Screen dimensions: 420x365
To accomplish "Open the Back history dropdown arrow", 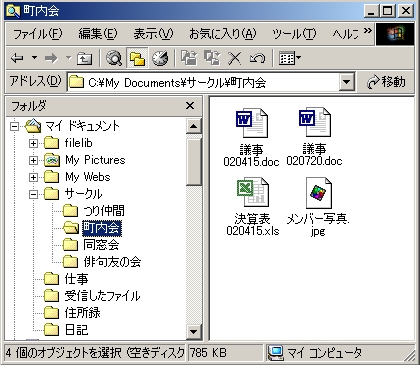I will [34, 58].
